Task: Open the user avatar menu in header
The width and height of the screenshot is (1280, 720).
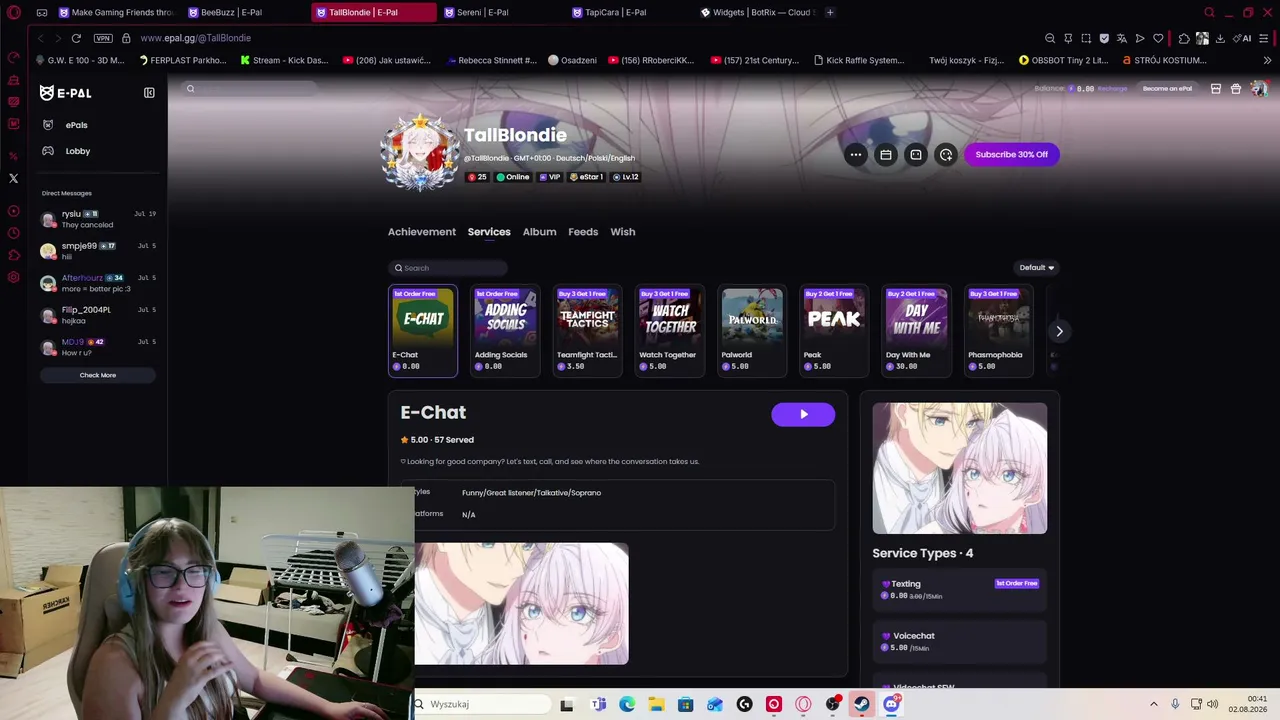Action: tap(1258, 89)
